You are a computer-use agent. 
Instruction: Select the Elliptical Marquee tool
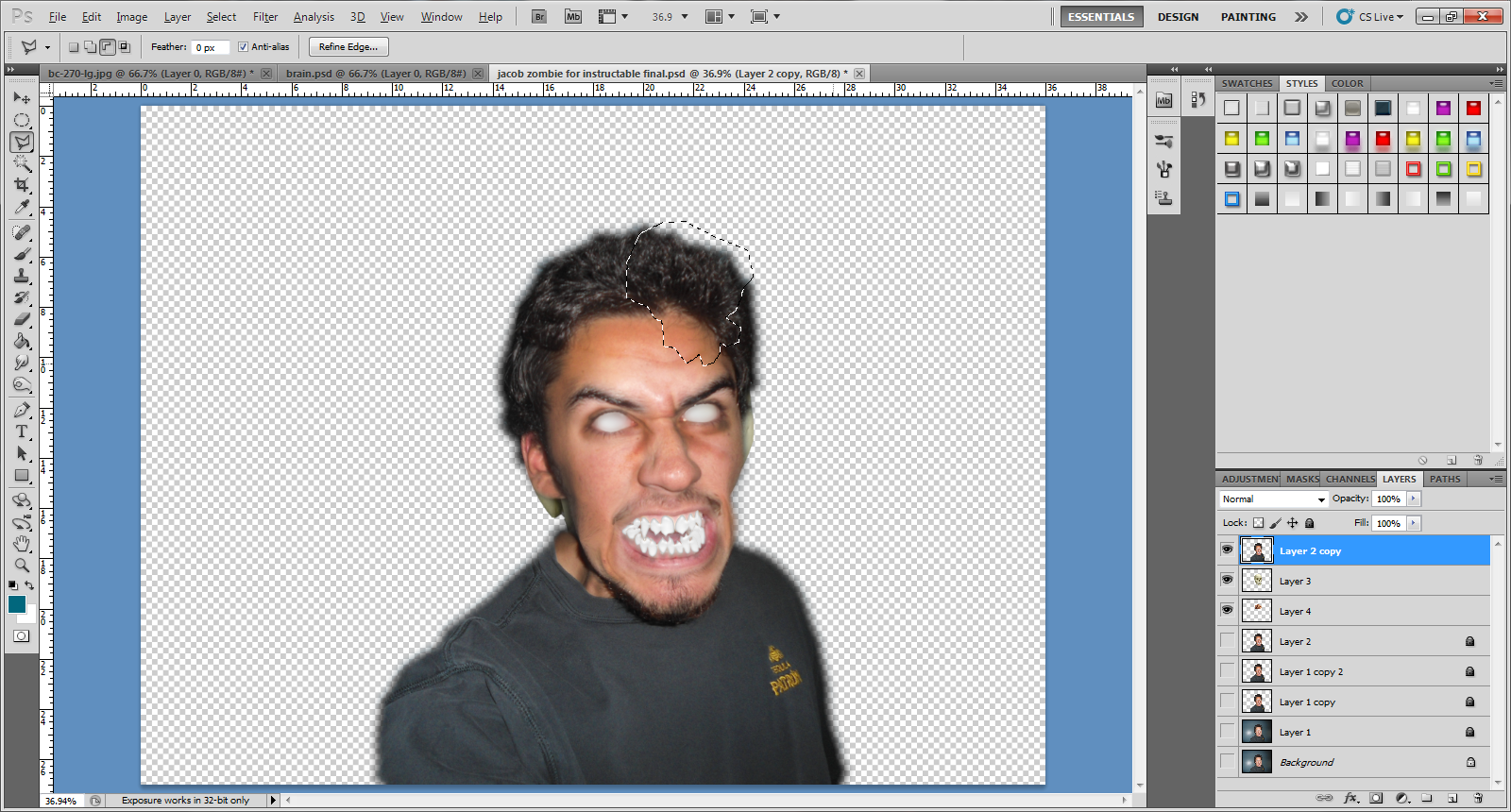click(x=22, y=120)
